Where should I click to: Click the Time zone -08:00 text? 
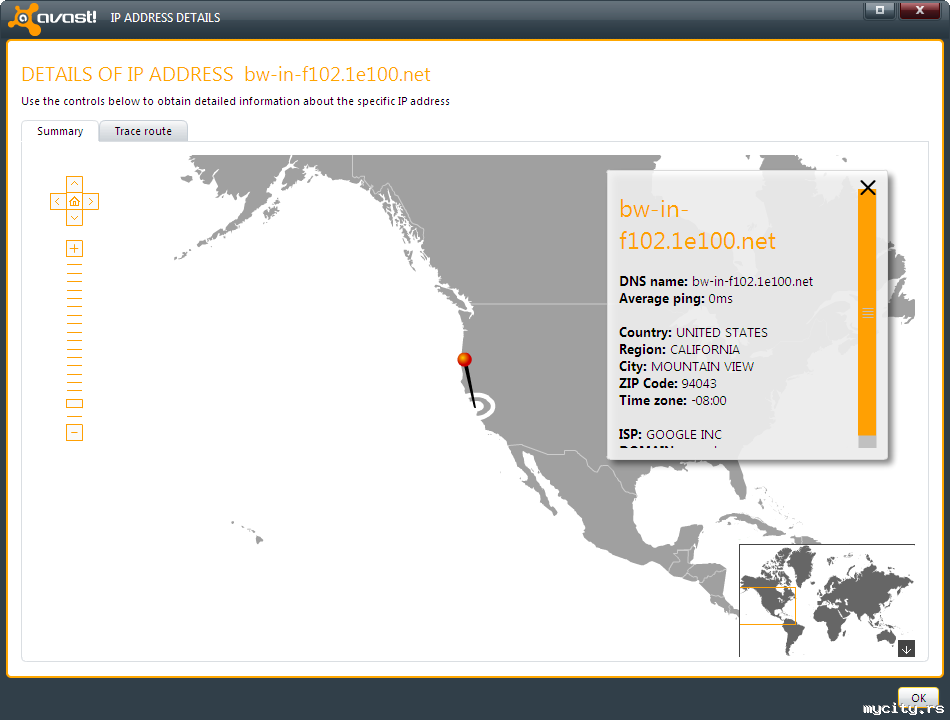coord(673,401)
